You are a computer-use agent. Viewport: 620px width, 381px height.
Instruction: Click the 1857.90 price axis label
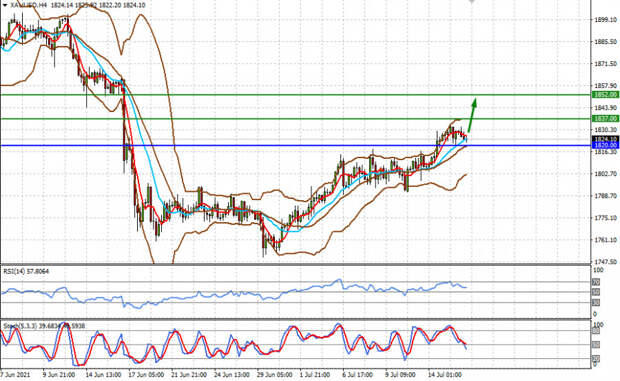606,86
